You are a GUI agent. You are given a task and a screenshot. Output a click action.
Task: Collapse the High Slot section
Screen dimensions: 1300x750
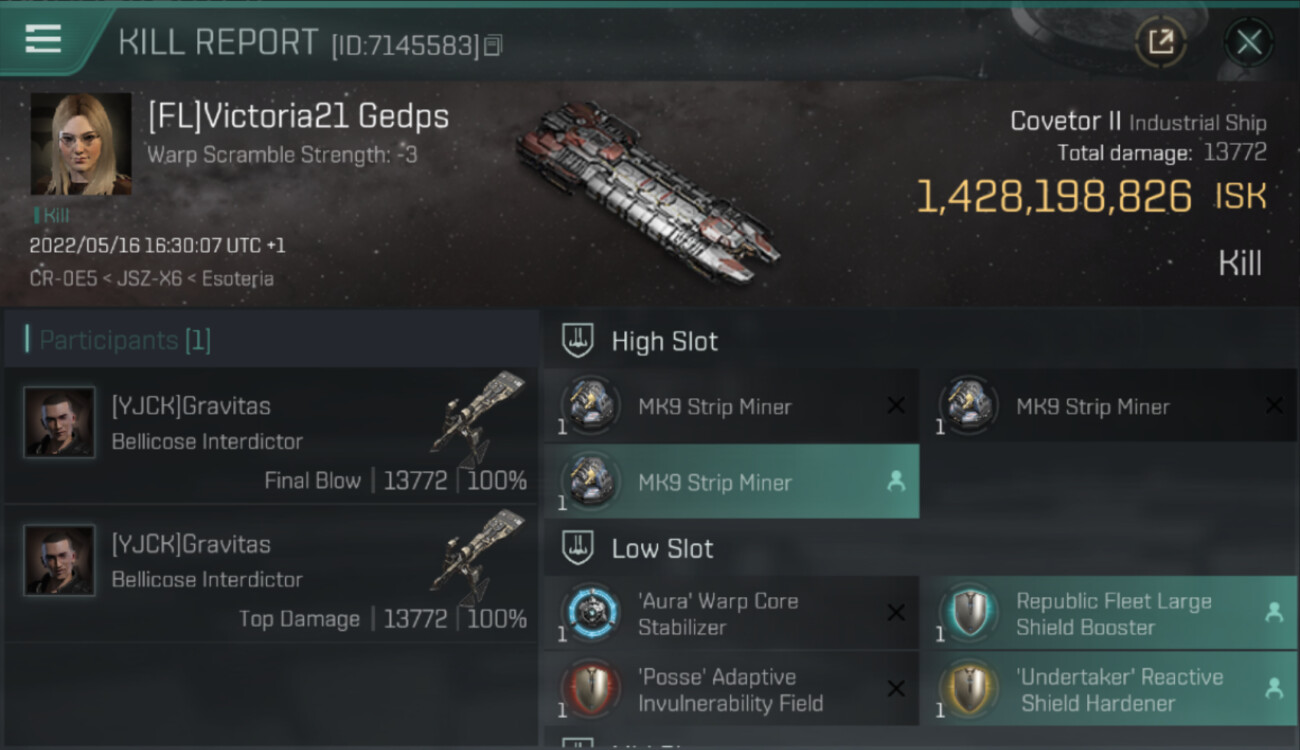664,341
